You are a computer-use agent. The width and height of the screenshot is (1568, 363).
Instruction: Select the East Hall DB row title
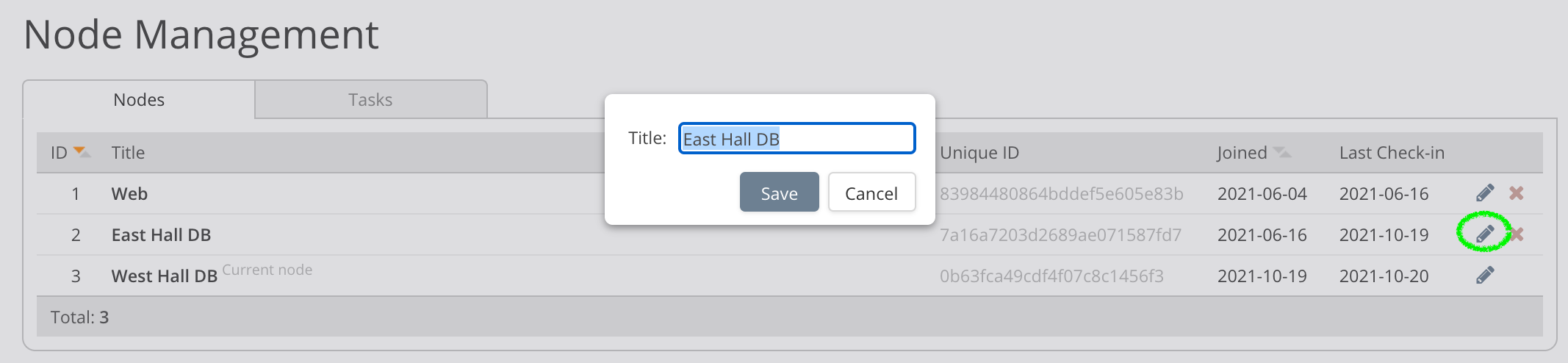161,235
